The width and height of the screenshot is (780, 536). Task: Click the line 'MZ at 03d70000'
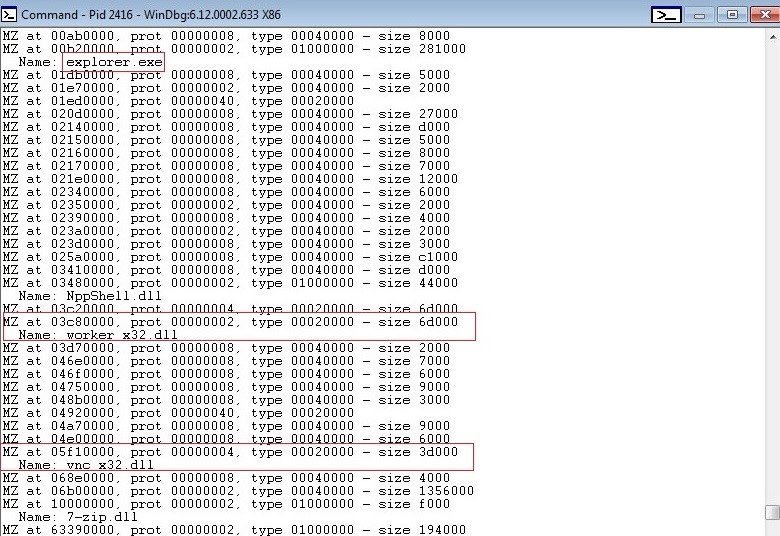(226, 348)
